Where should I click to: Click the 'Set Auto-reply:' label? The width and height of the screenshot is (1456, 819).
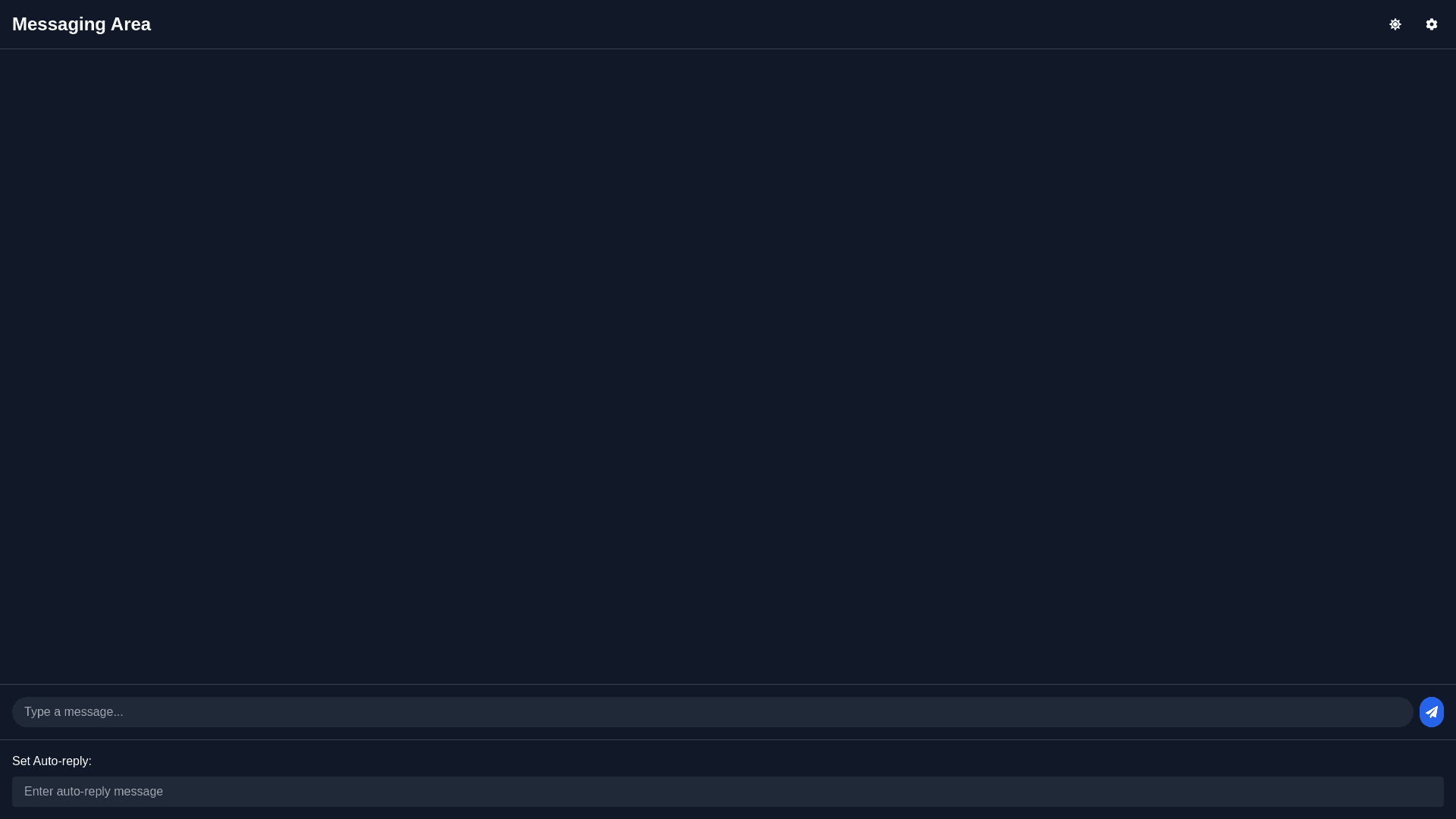coord(52,761)
